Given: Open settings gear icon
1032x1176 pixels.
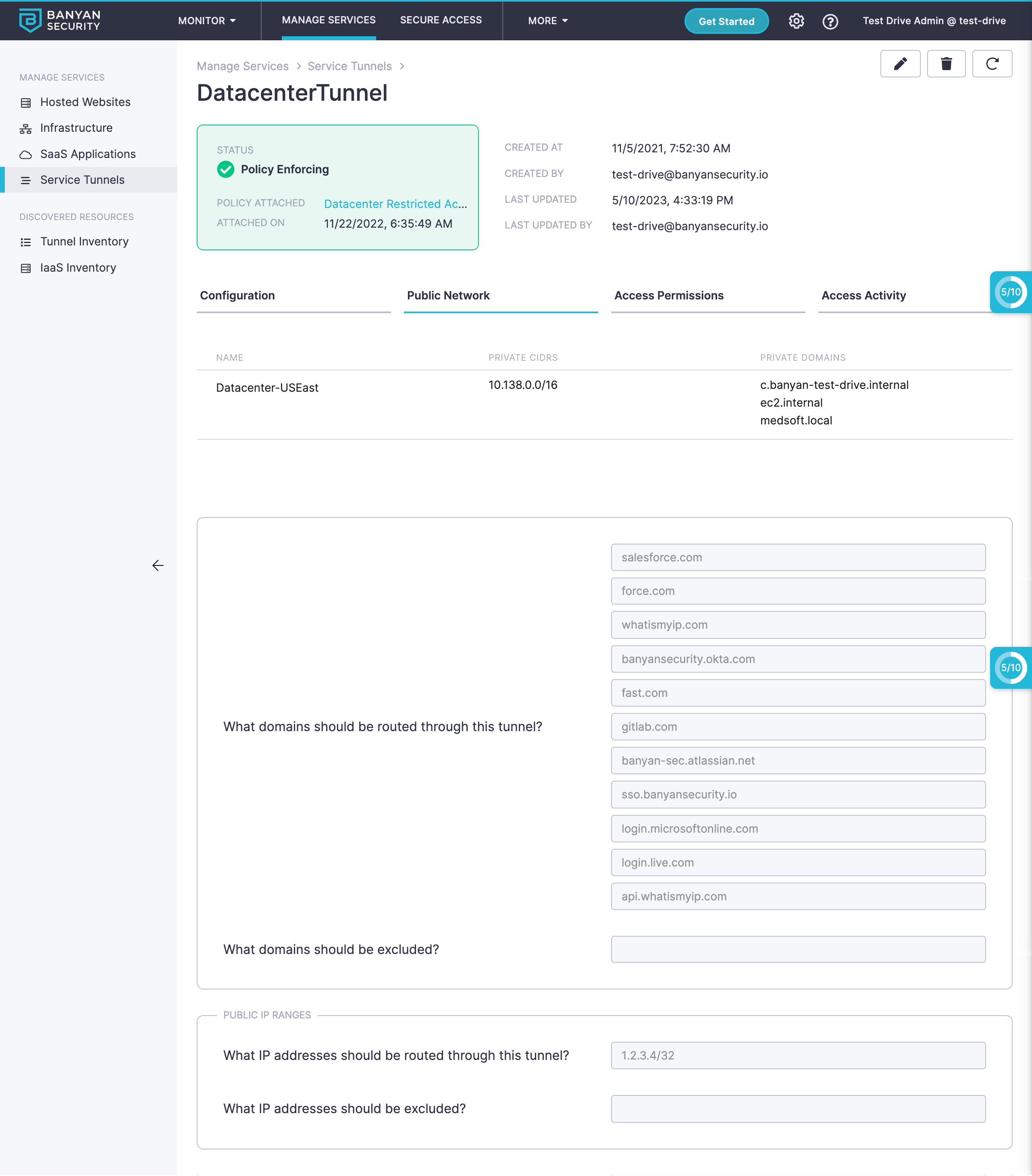Looking at the screenshot, I should click(796, 21).
